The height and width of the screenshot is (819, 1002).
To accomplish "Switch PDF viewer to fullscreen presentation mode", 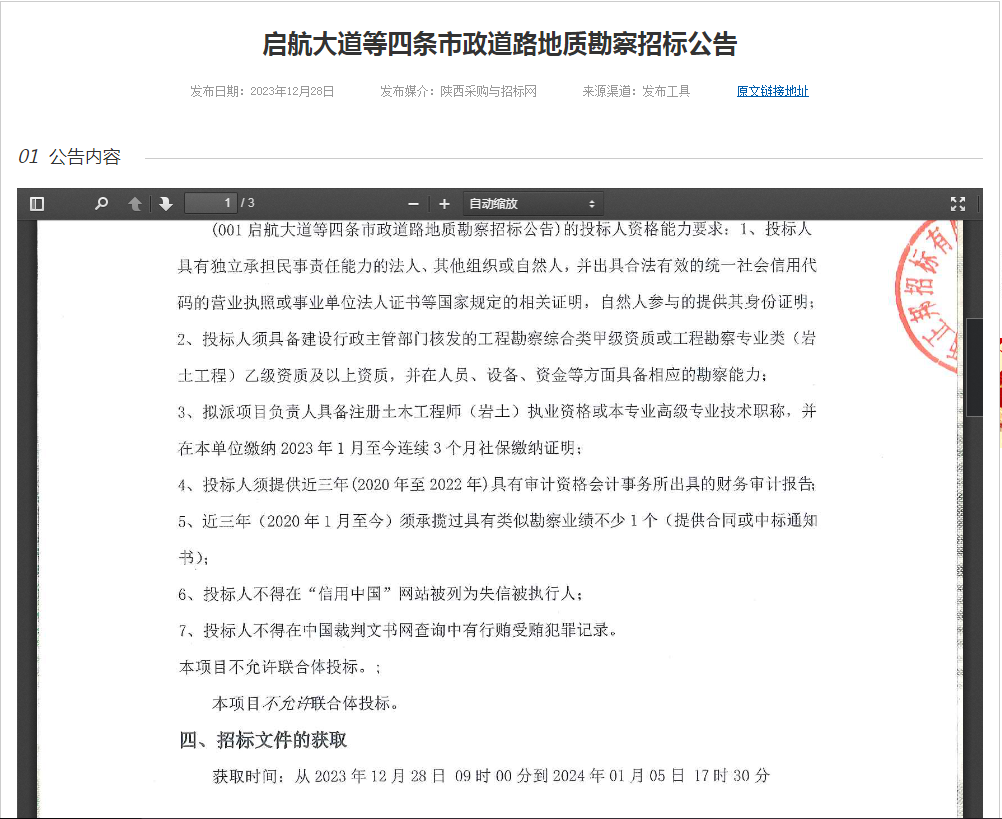I will pyautogui.click(x=958, y=204).
